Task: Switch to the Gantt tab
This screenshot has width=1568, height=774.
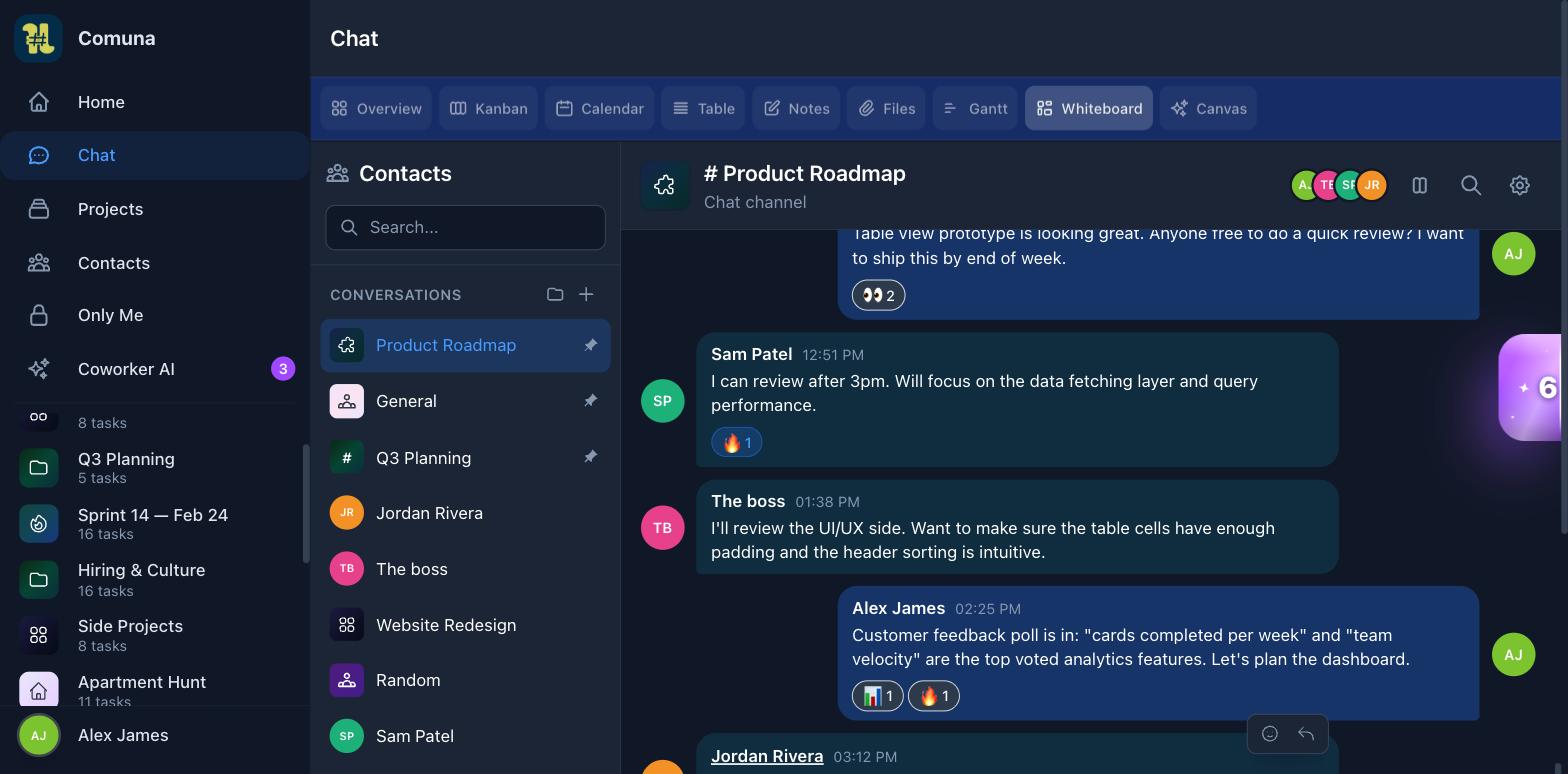Action: [975, 108]
